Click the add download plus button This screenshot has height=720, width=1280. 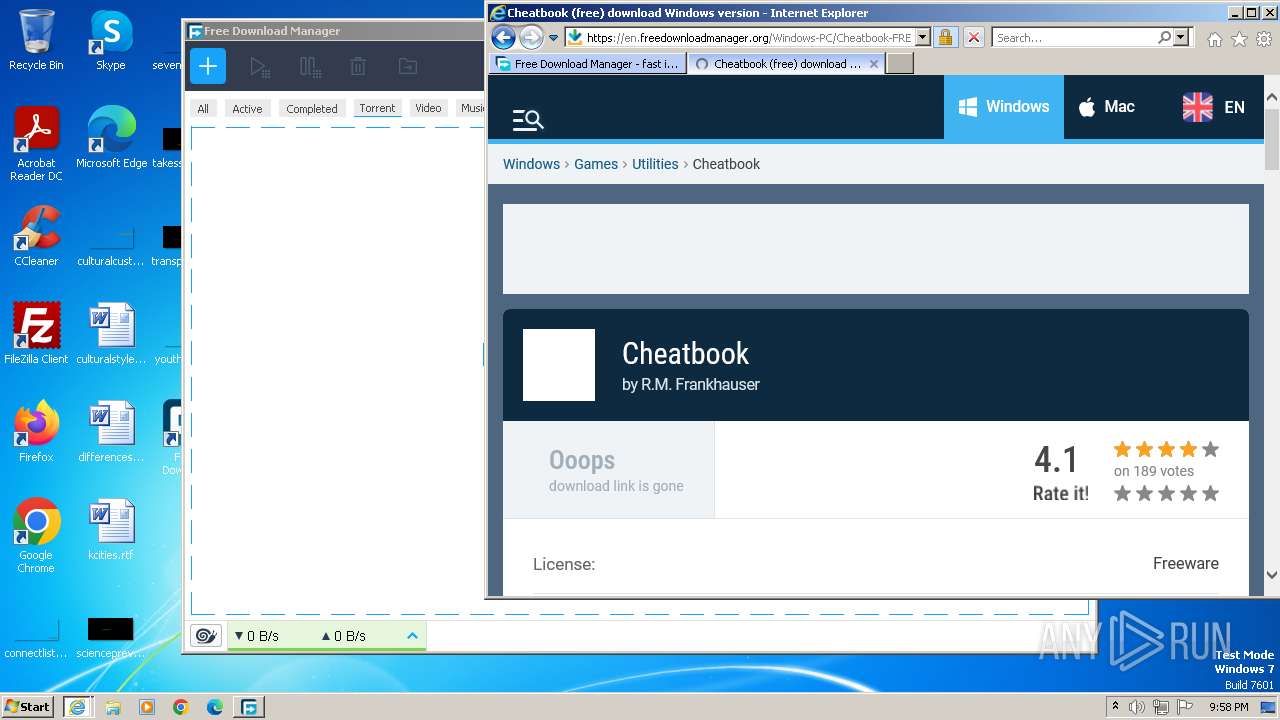pos(208,67)
